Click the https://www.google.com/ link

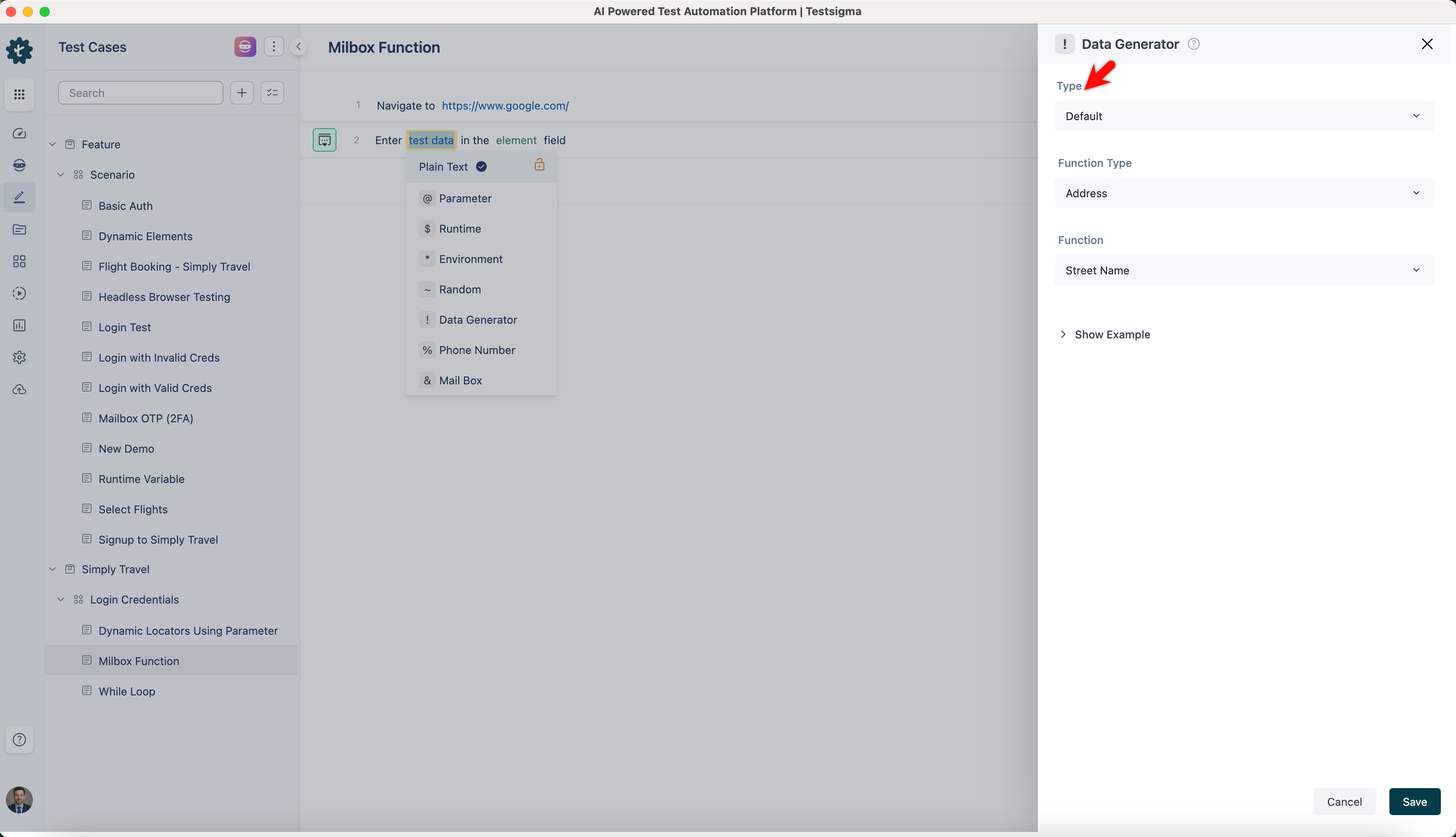[505, 106]
